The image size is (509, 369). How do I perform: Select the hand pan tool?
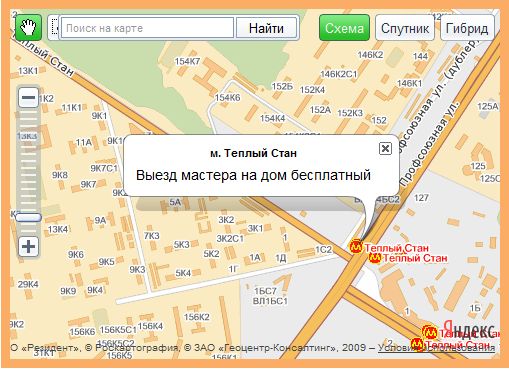click(x=28, y=28)
